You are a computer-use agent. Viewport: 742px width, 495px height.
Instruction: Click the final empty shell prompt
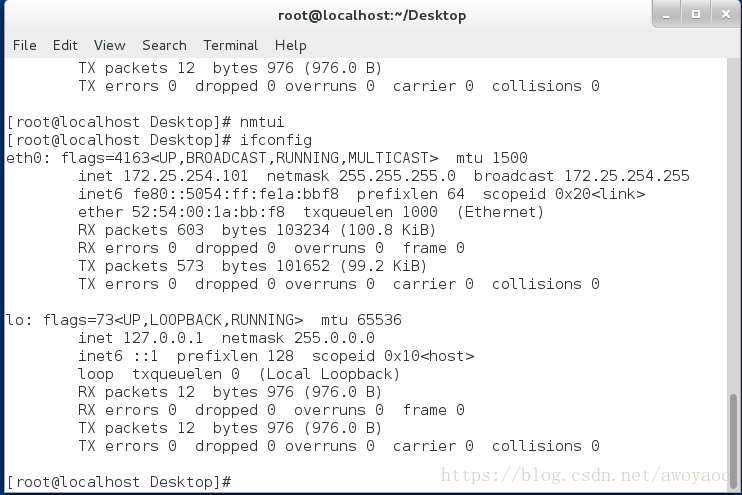tap(119, 482)
